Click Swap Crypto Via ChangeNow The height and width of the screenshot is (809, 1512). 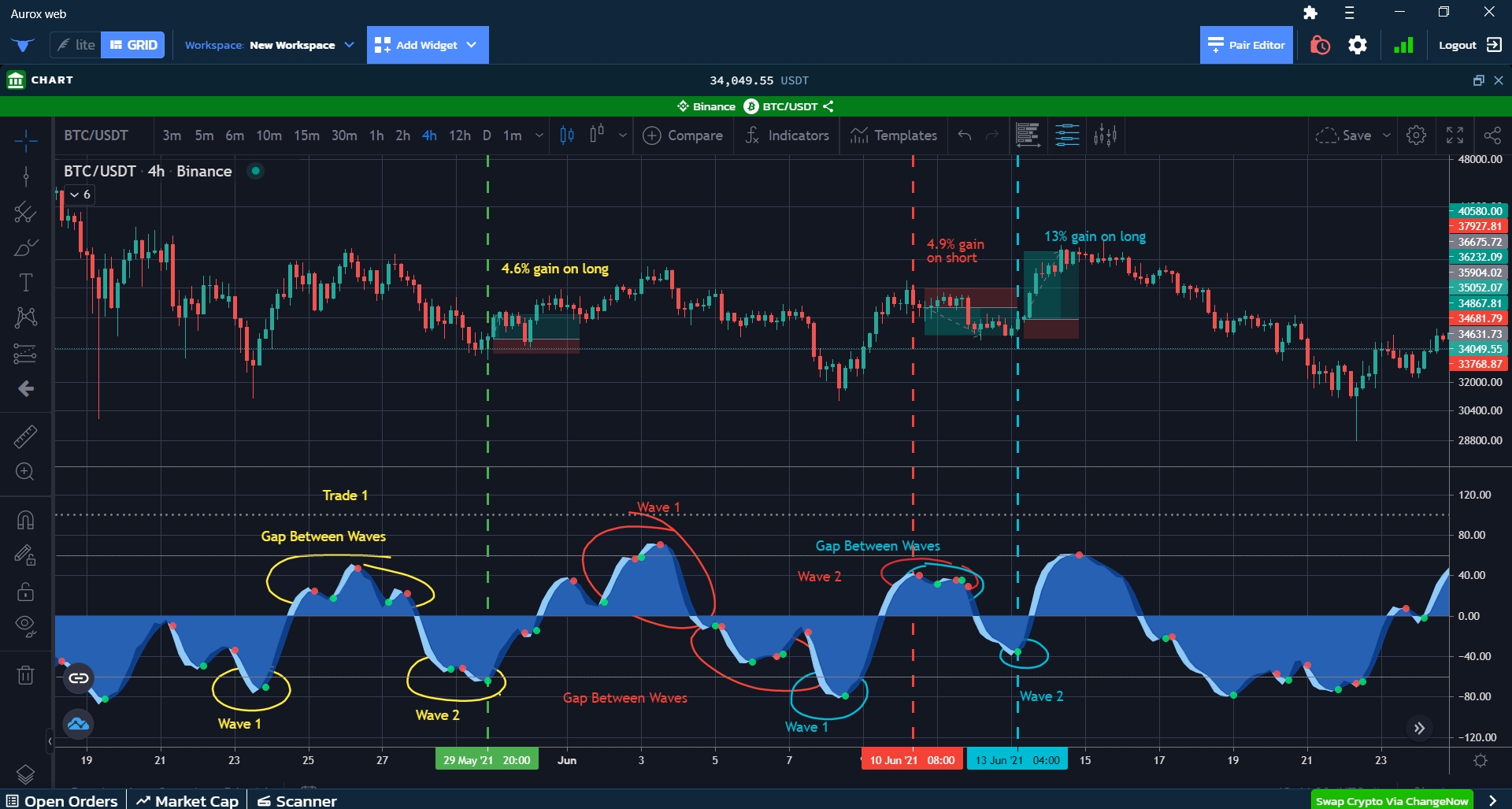pyautogui.click(x=1392, y=800)
